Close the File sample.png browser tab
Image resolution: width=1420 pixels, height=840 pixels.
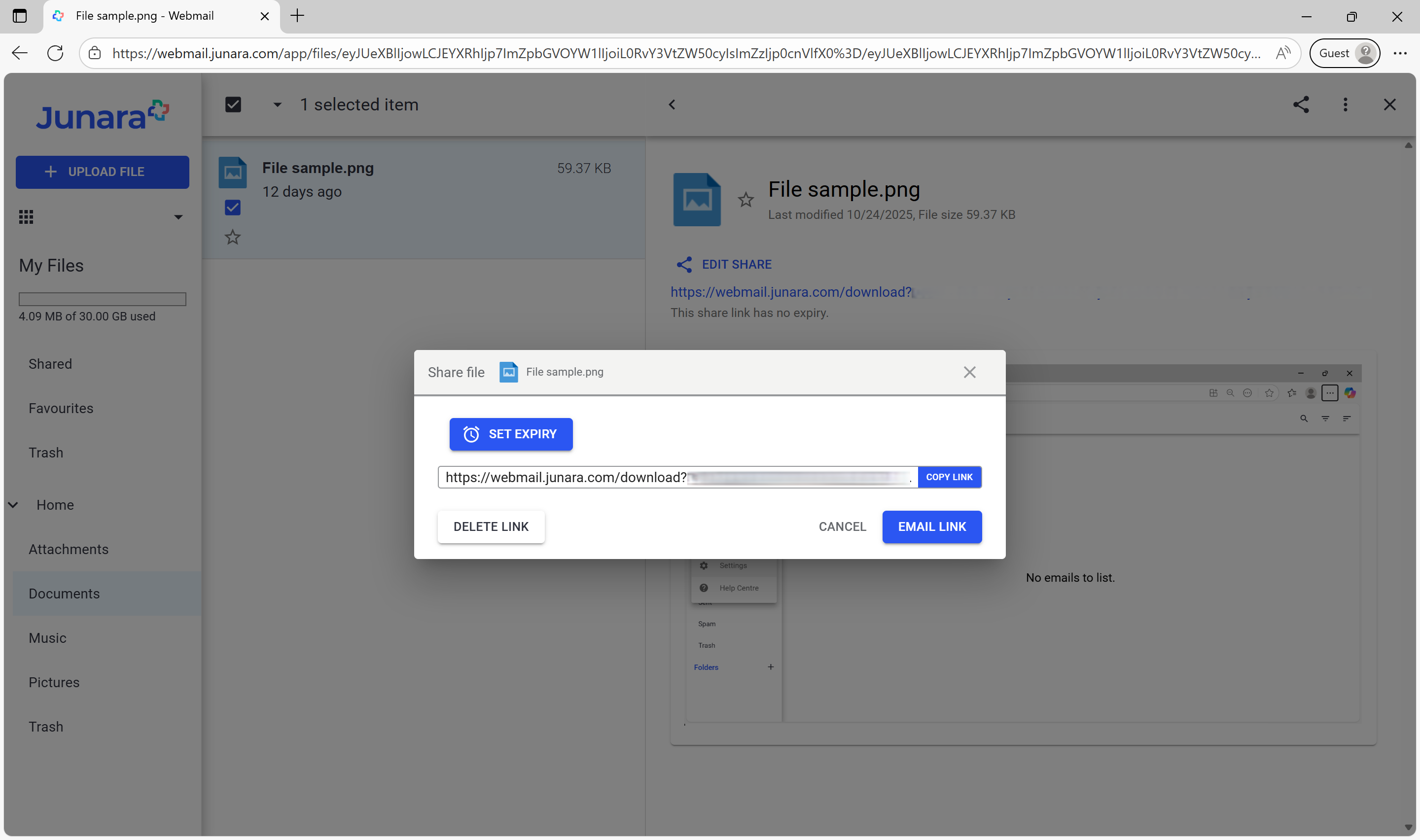(x=264, y=16)
